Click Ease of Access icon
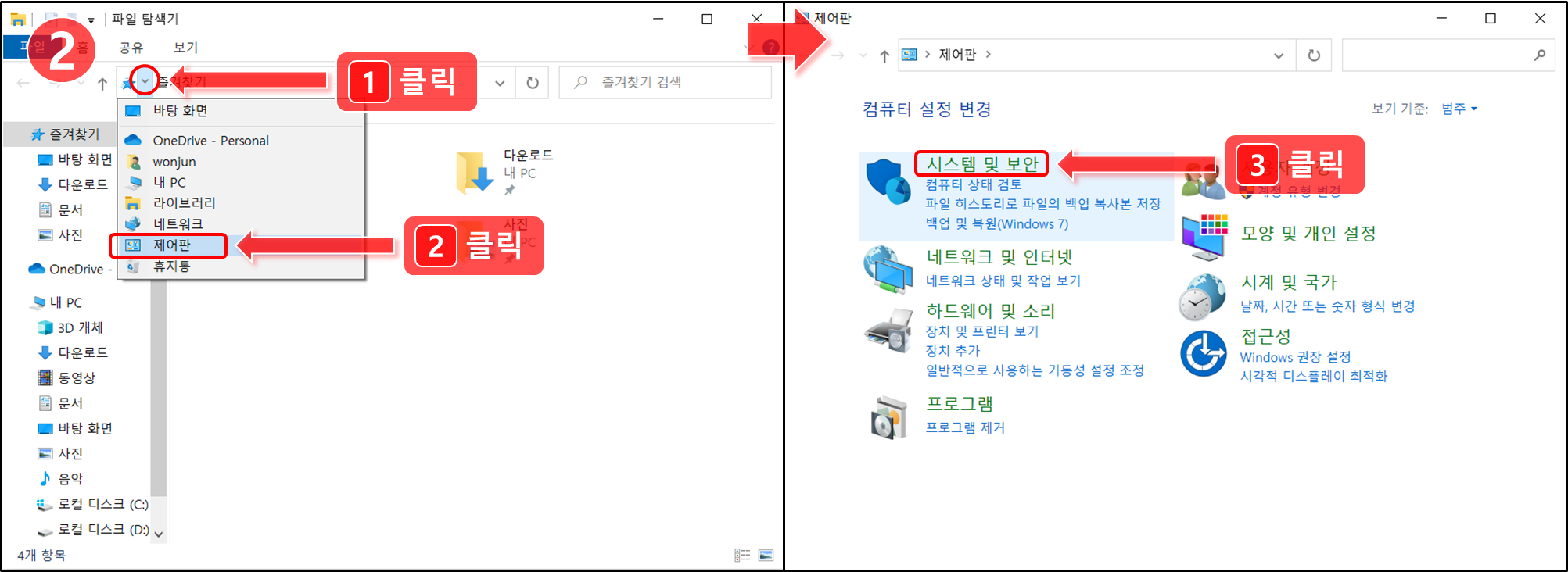Image resolution: width=1568 pixels, height=572 pixels. pos(1203,353)
